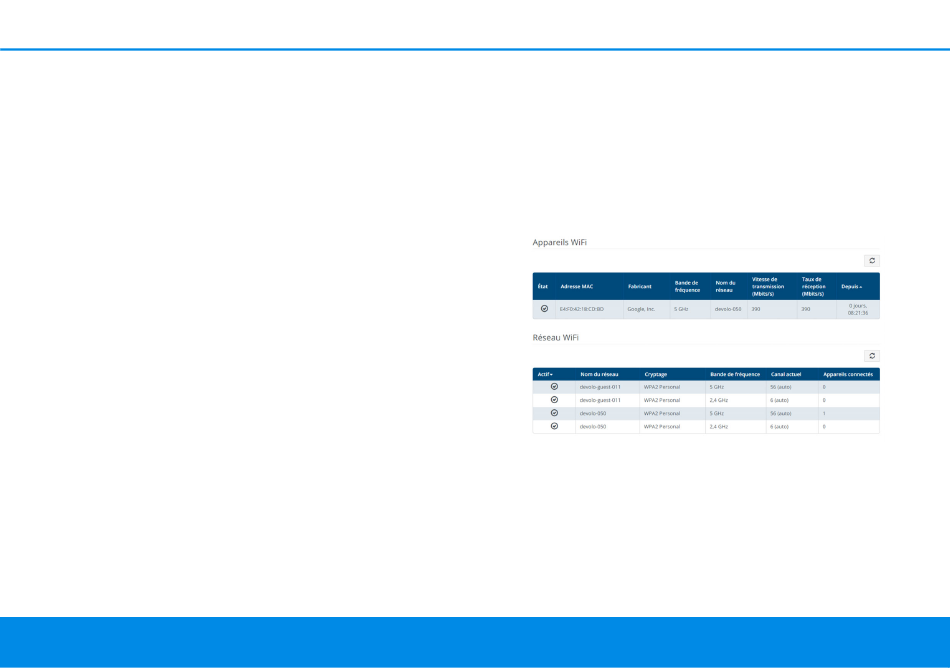The height and width of the screenshot is (668, 950).
Task: Click active check icon for devolo-guest-011 5 GHz
Action: coord(554,386)
